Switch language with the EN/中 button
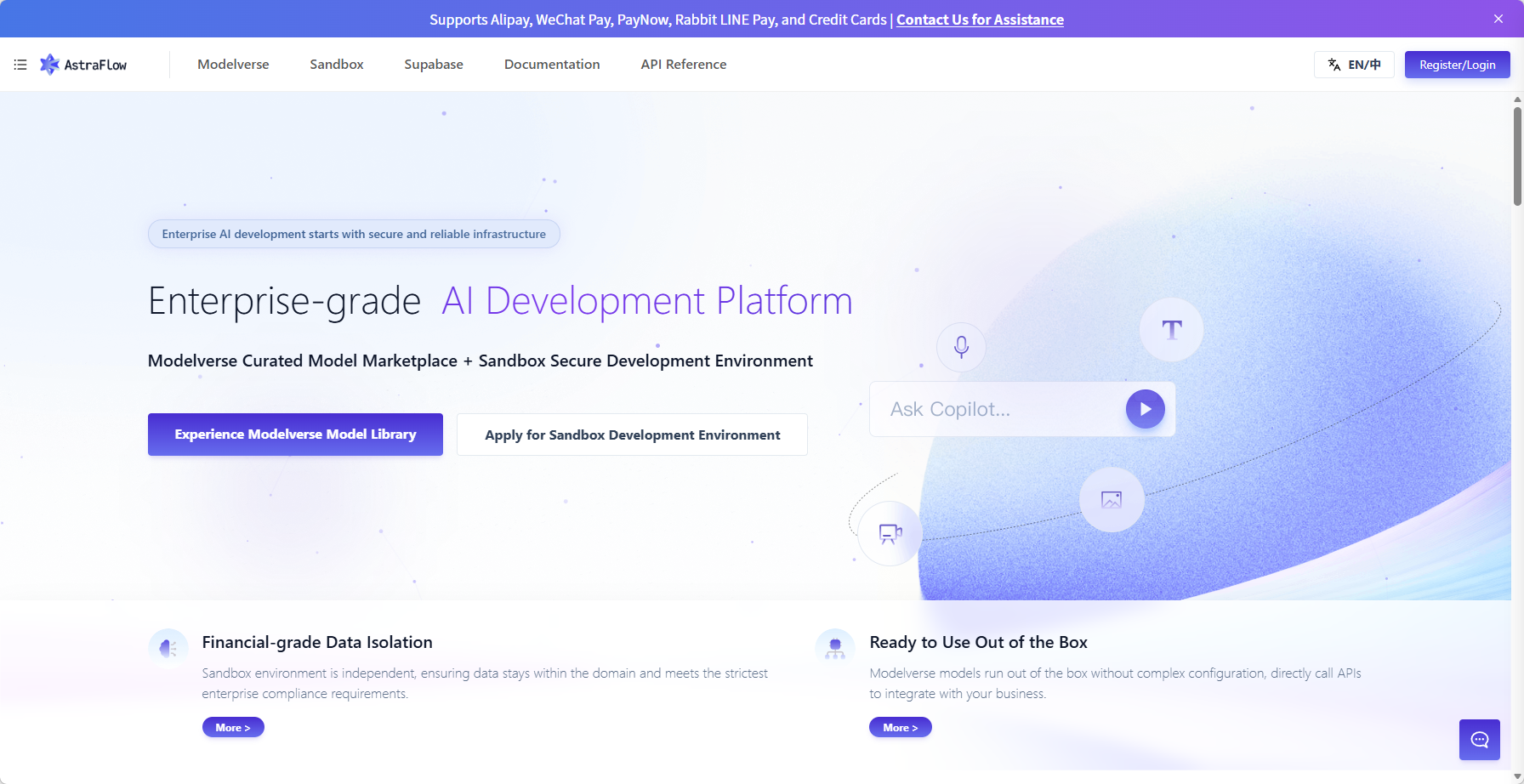The width and height of the screenshot is (1524, 784). pyautogui.click(x=1354, y=65)
